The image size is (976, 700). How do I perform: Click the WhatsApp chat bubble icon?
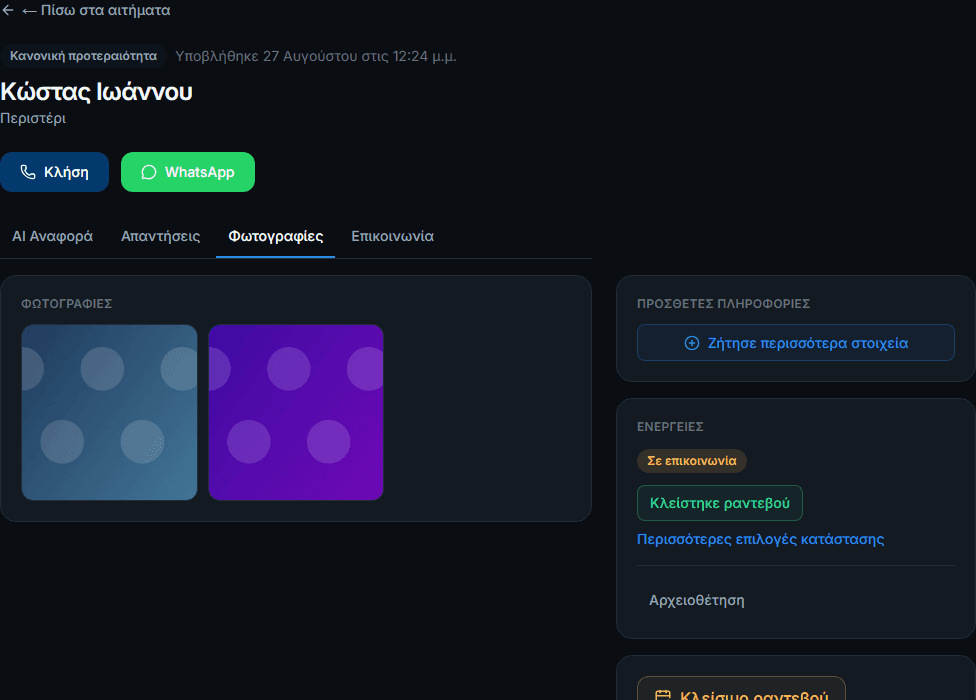coord(149,172)
